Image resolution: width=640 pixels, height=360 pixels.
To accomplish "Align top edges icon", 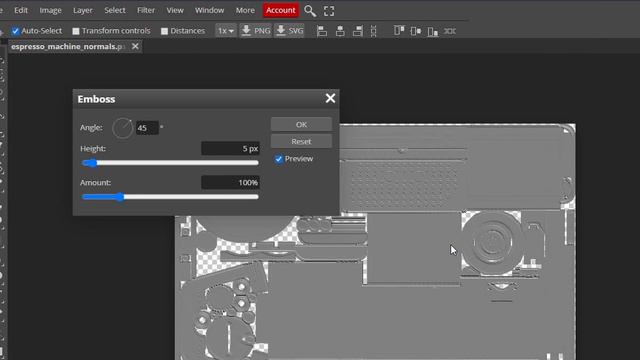I will [x=399, y=31].
